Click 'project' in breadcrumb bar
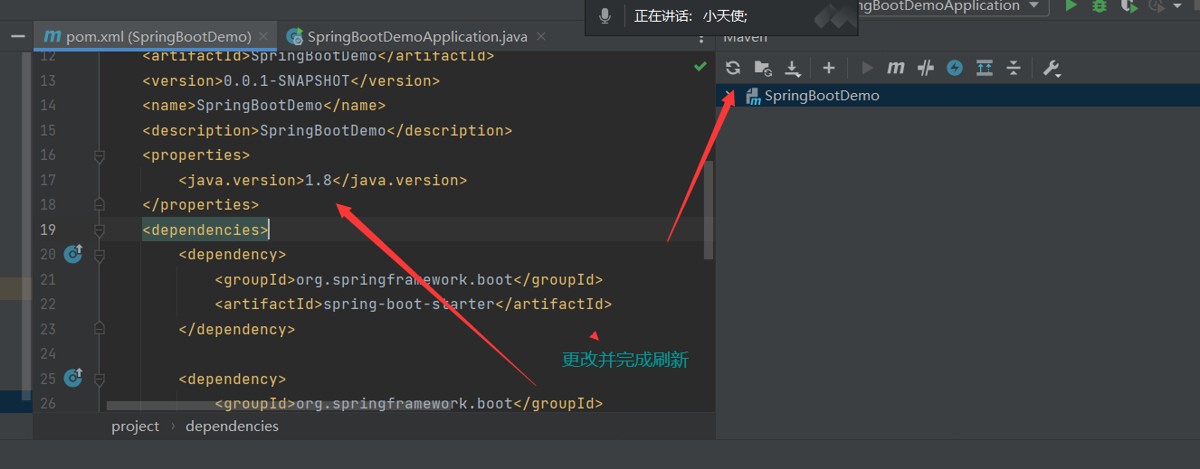Screen dimensions: 1200x469 [135, 426]
